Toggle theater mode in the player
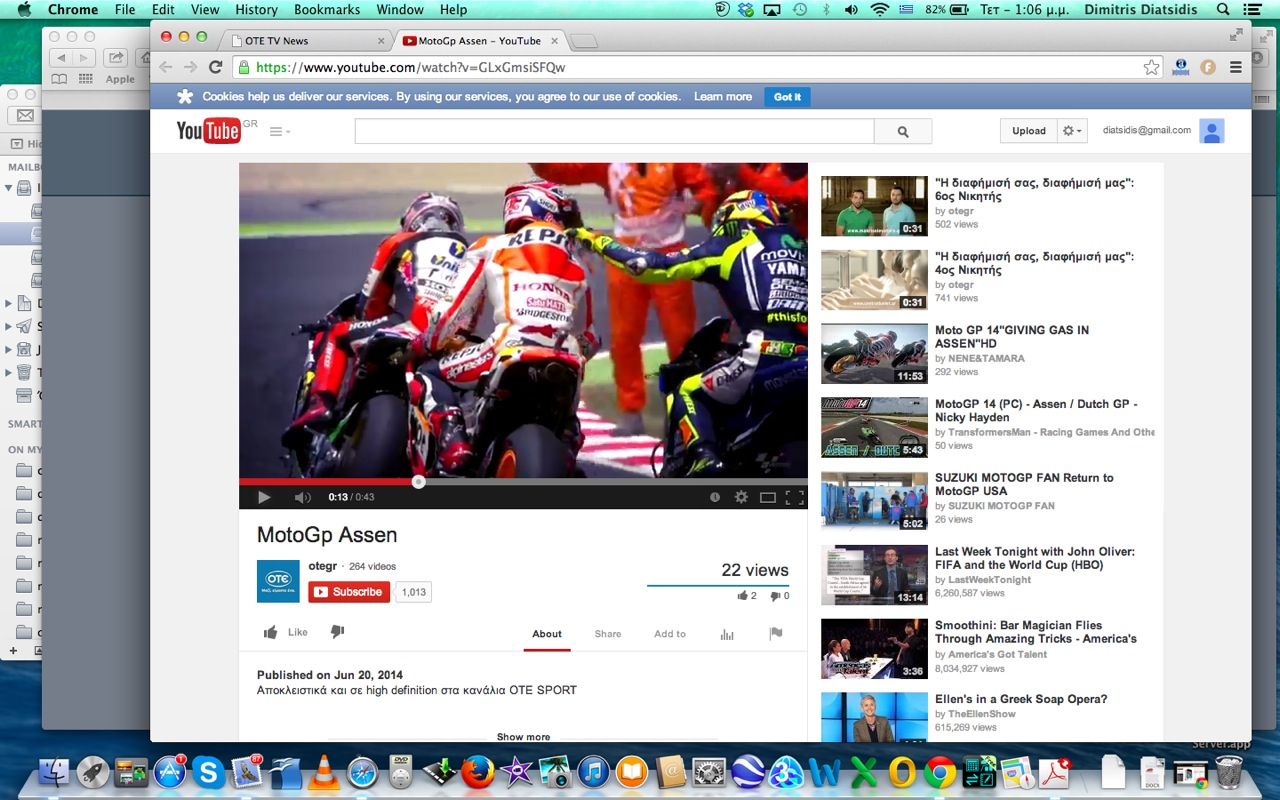 pyautogui.click(x=767, y=497)
